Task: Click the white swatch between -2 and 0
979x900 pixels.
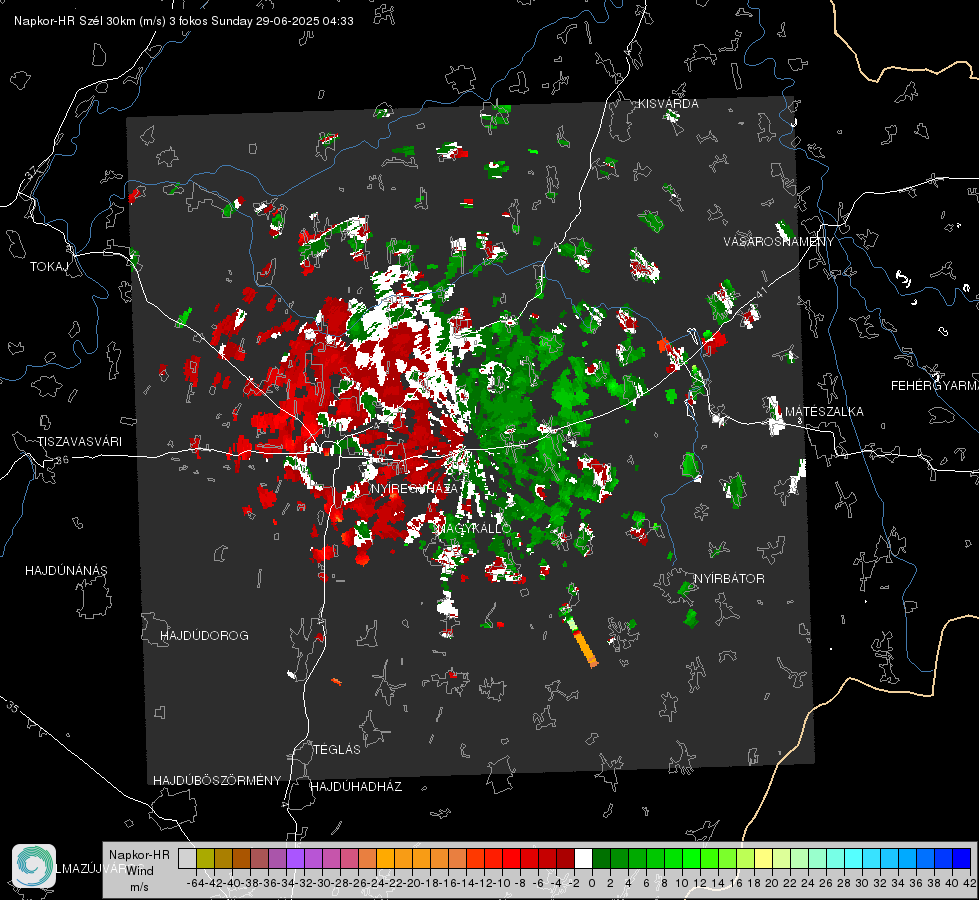Action: [583, 858]
